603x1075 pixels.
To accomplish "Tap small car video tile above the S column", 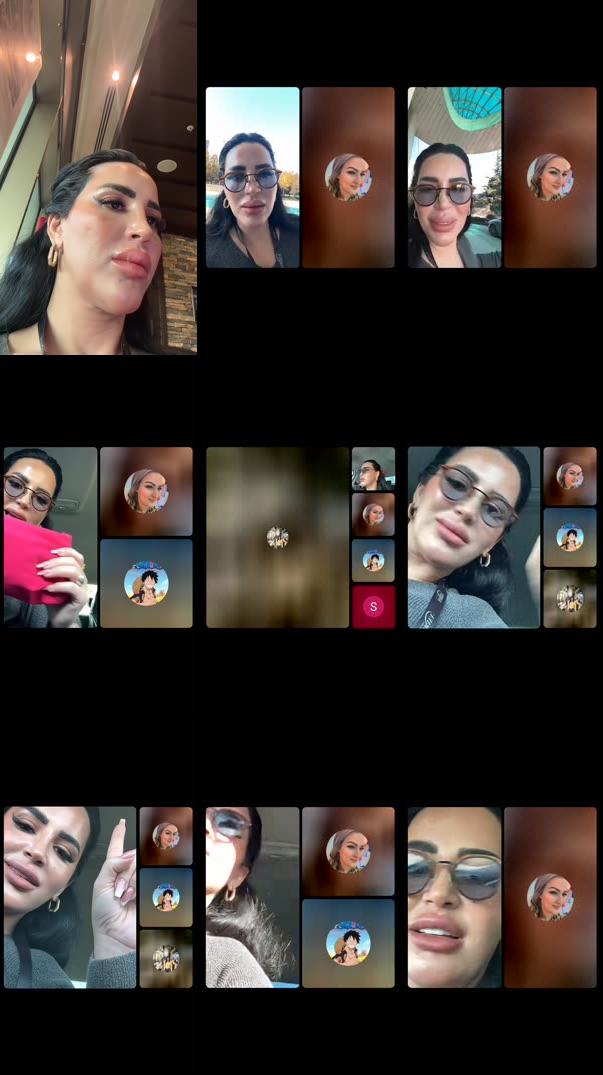I will pyautogui.click(x=373, y=468).
